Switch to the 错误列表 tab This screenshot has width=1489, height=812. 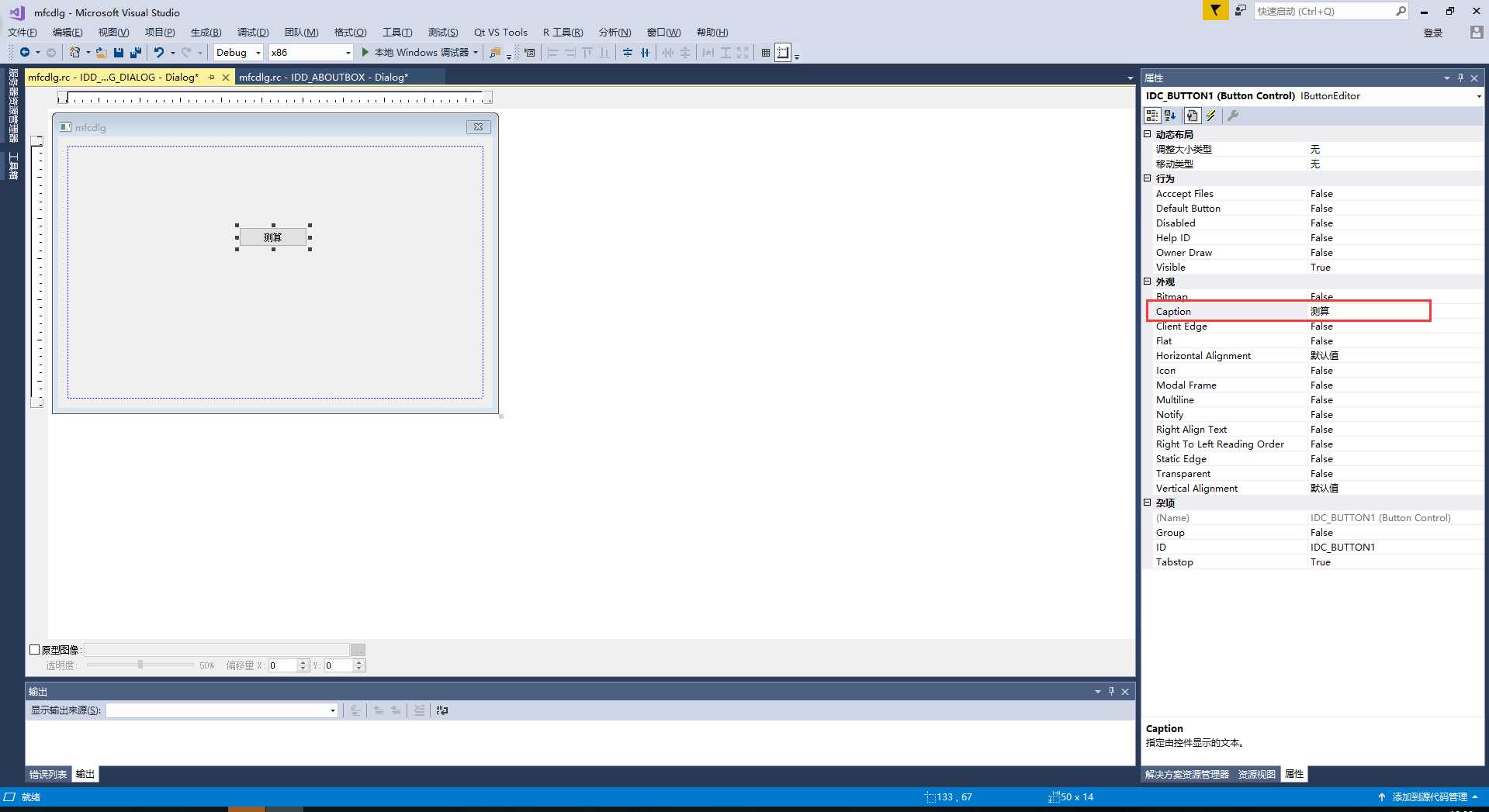click(48, 774)
